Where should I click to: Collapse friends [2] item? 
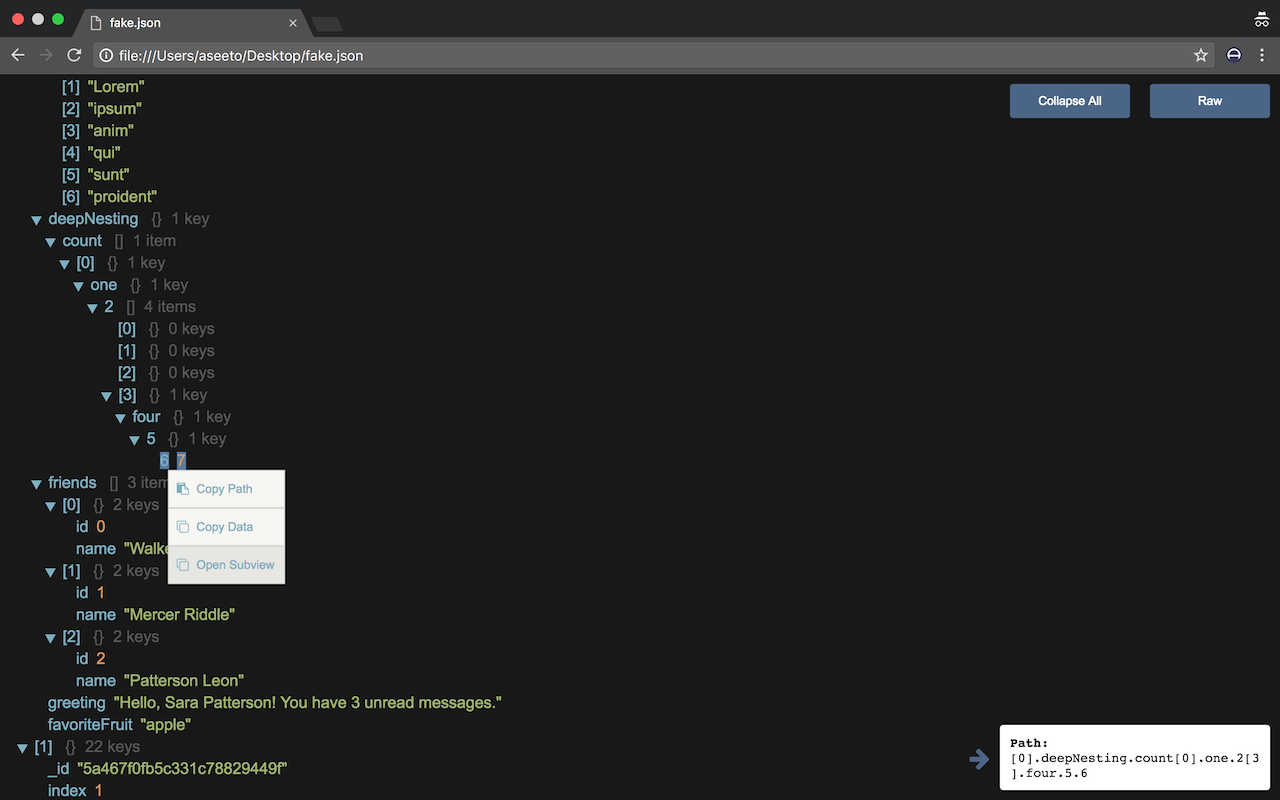point(52,638)
